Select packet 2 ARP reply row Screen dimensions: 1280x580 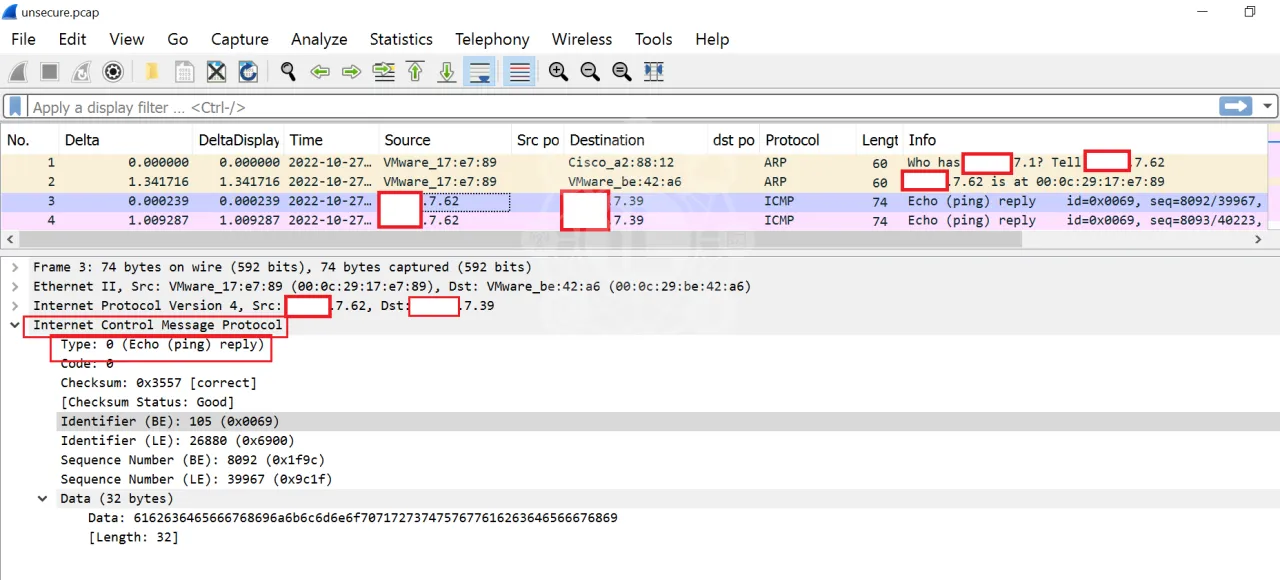click(634, 182)
